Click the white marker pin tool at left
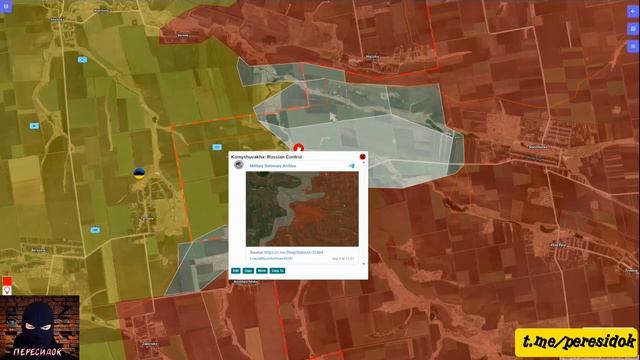The width and height of the screenshot is (640, 360). (x=7, y=290)
